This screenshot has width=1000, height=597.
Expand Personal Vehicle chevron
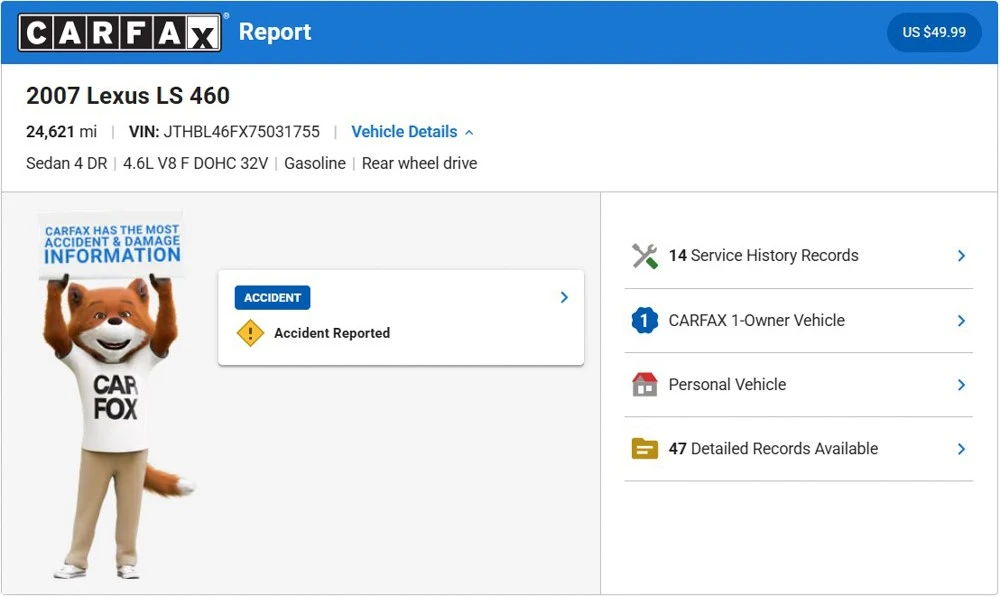(961, 385)
